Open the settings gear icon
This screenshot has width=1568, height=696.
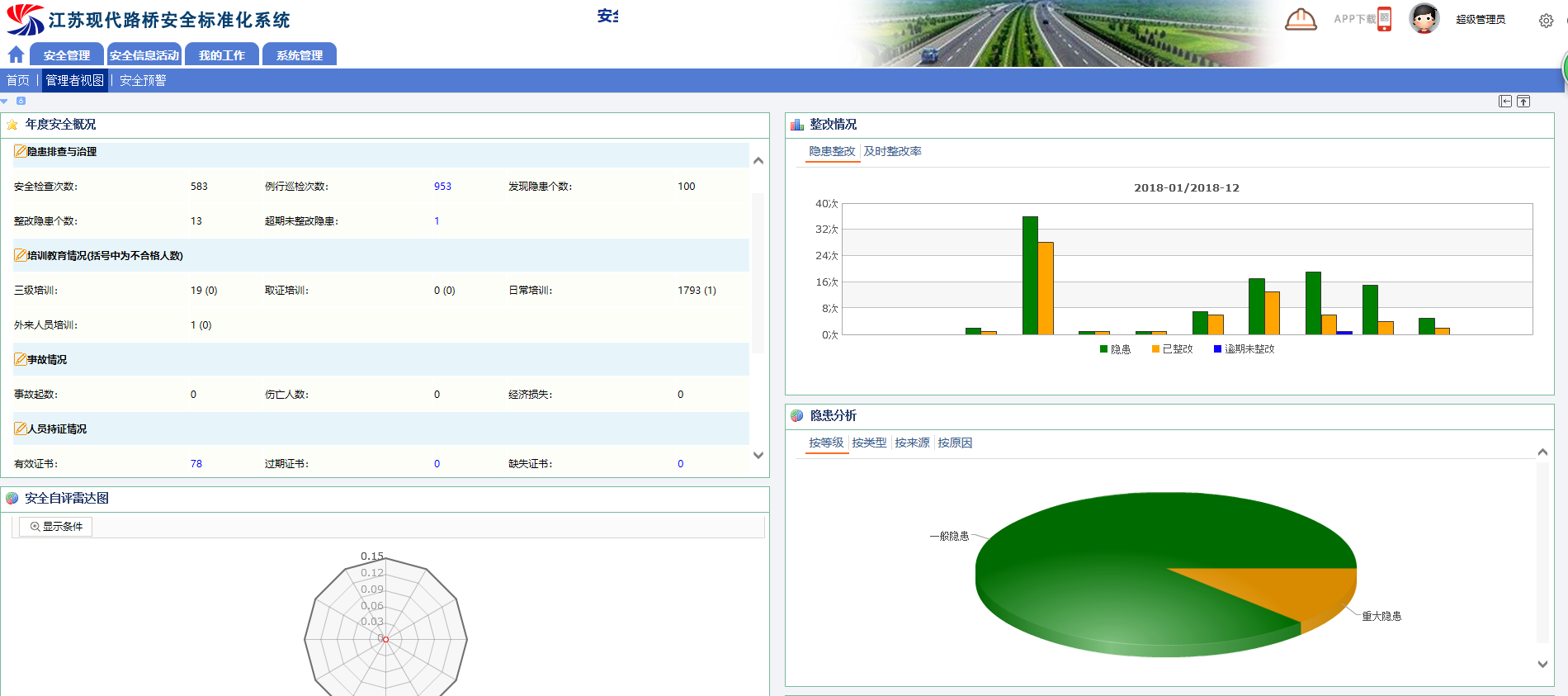(1546, 21)
